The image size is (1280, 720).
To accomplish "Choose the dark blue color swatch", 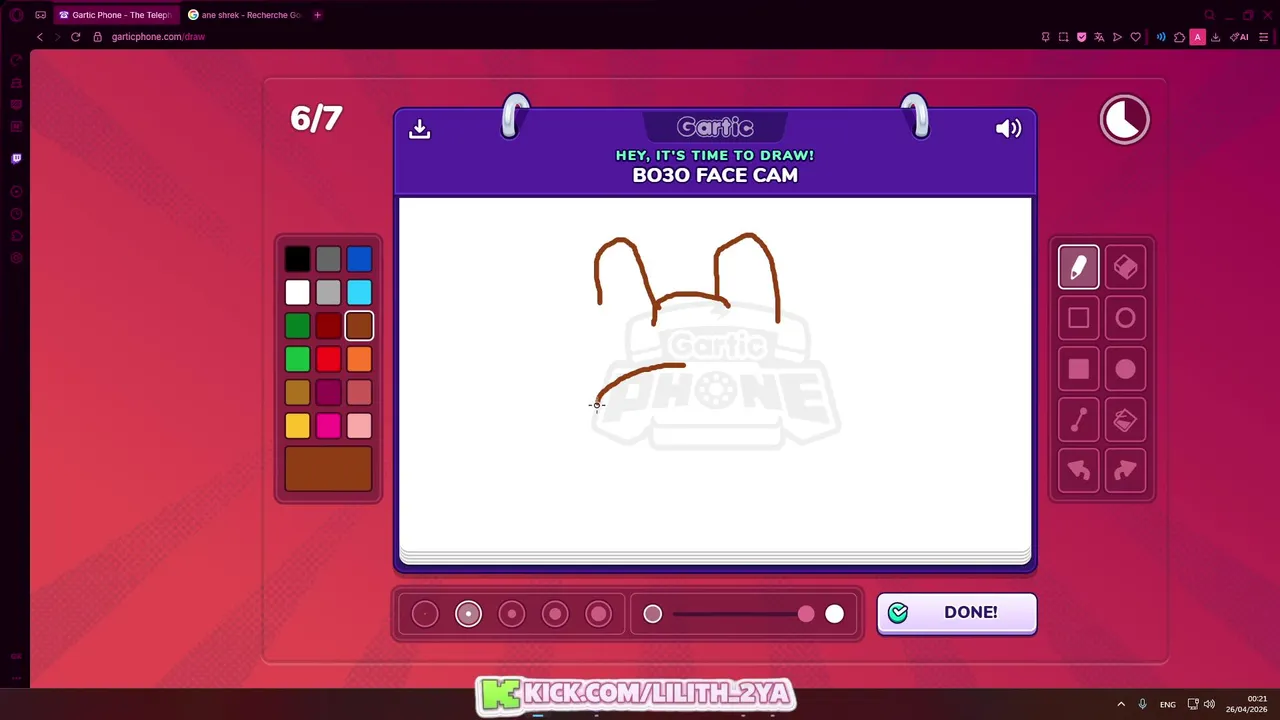I will pyautogui.click(x=359, y=259).
